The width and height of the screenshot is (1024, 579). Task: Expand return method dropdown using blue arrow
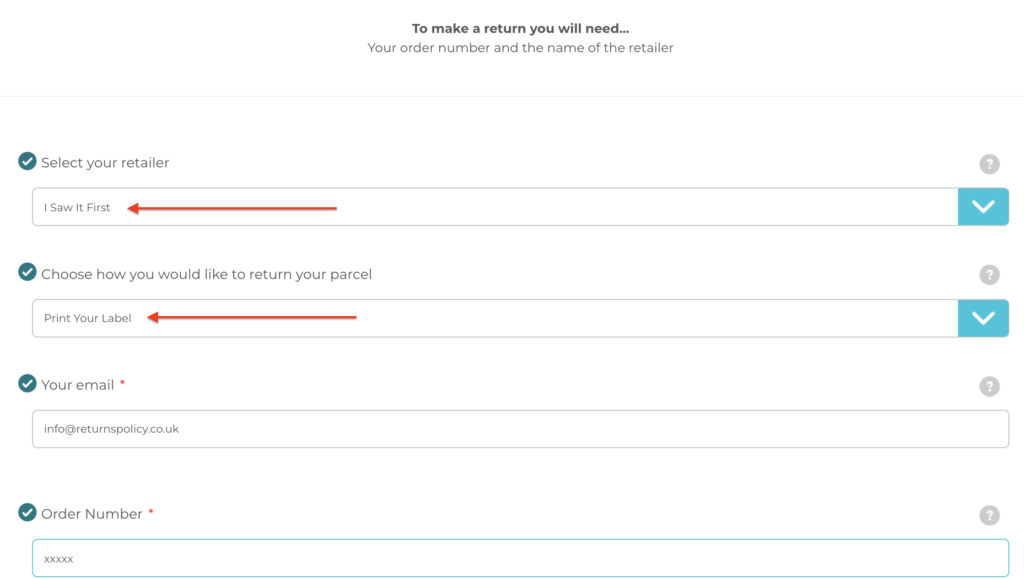[983, 318]
